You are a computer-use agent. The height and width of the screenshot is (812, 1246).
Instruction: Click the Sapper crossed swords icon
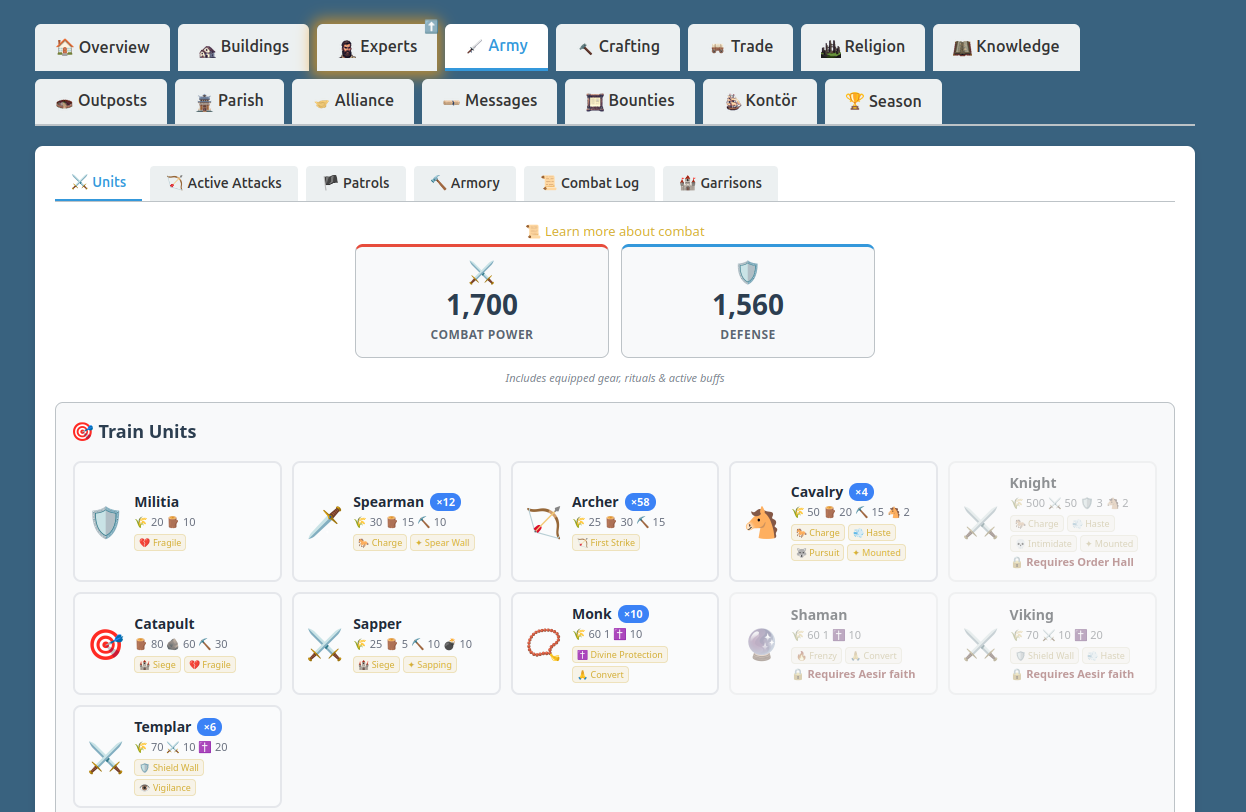324,644
